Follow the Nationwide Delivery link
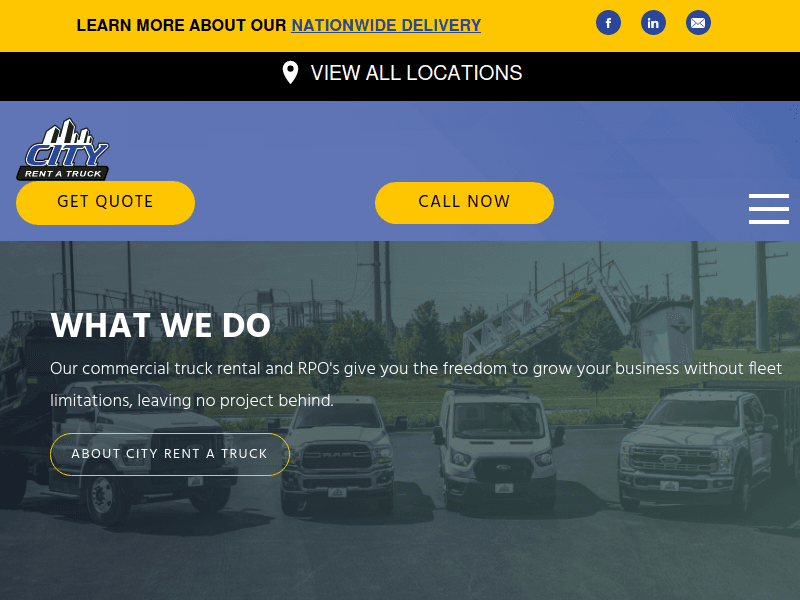 (x=386, y=25)
